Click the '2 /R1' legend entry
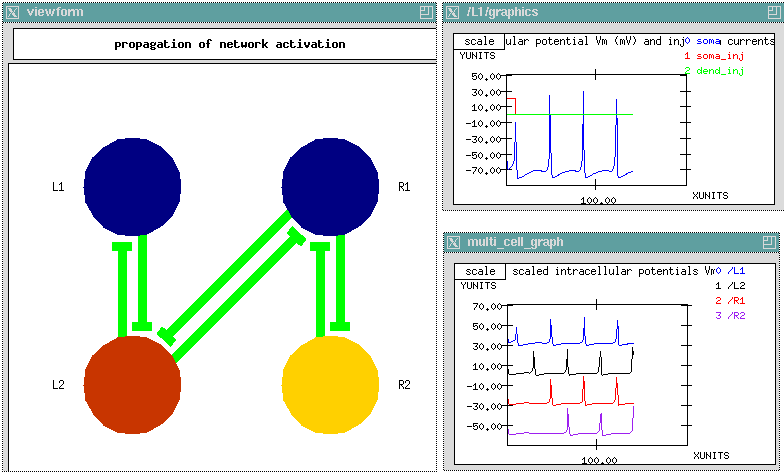 point(730,301)
